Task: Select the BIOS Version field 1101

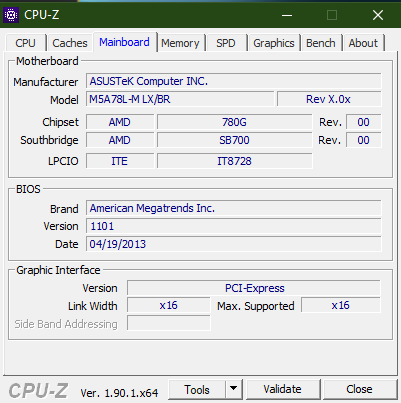Action: [233, 226]
